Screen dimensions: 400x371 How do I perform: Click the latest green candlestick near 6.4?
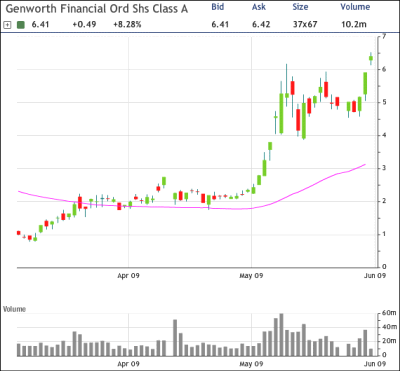pyautogui.click(x=371, y=58)
